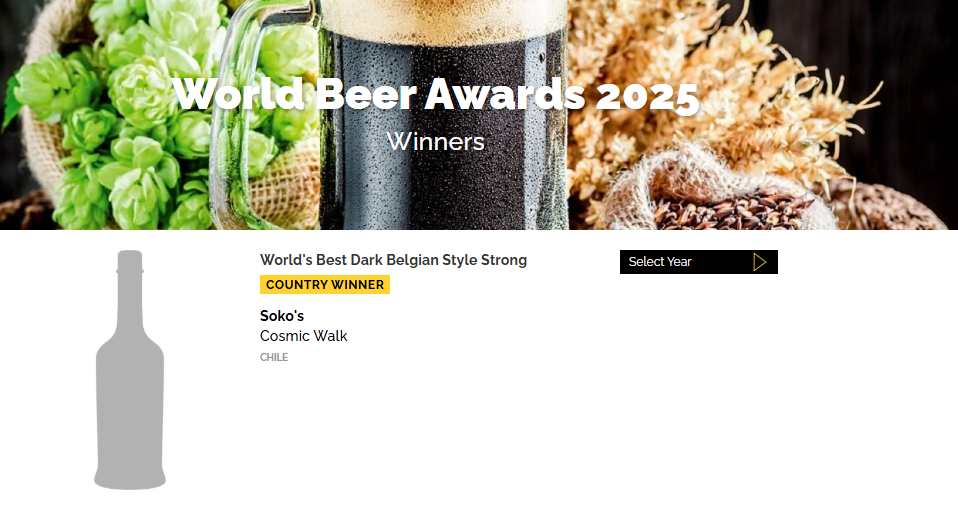Click World's Best Dark Belgian Style Strong heading

pyautogui.click(x=393, y=260)
